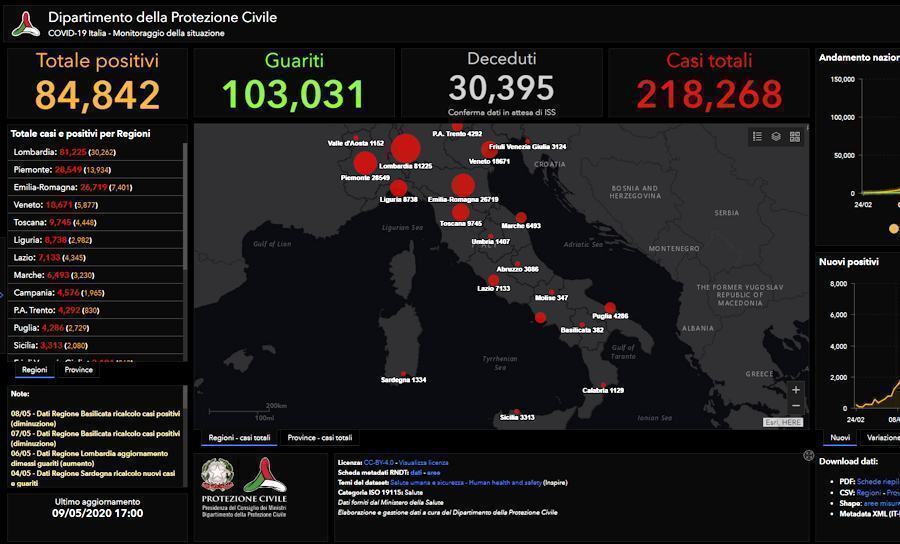
Task: Zoom in on the map with plus
Action: coord(796,390)
